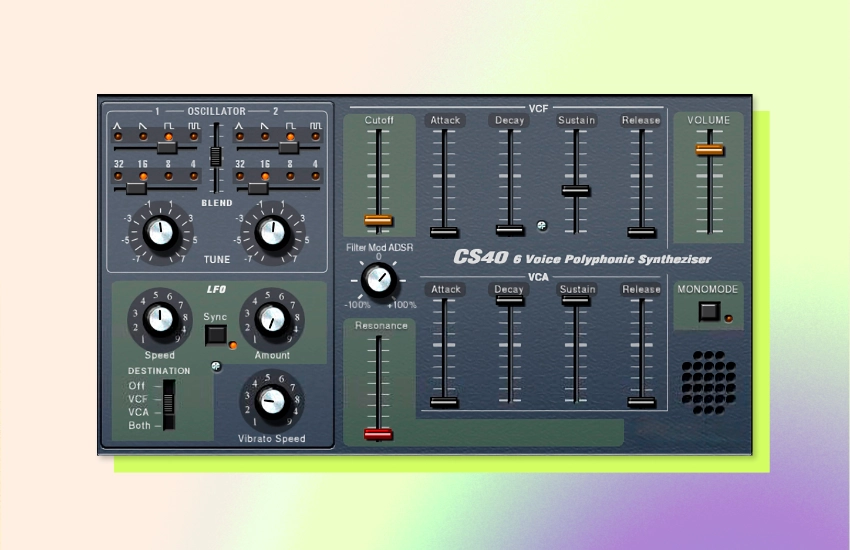Click Oscillator 1 octave 4 LED

pyautogui.click(x=194, y=176)
